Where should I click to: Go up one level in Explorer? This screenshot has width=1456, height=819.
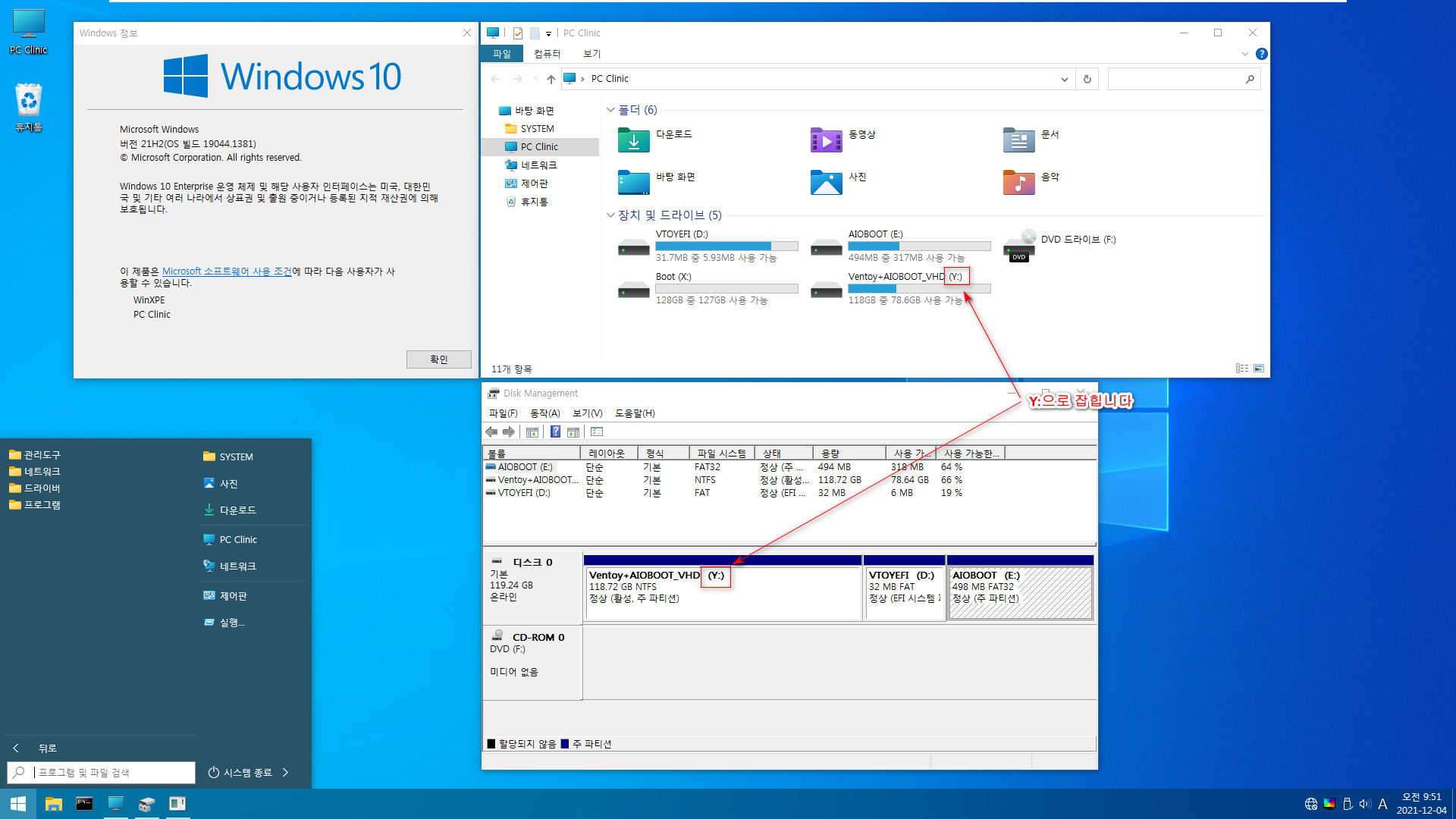click(551, 79)
